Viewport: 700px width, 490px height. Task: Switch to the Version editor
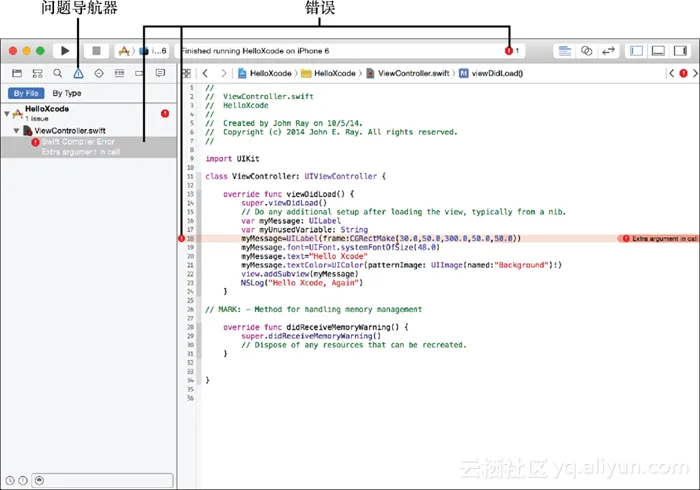coord(609,50)
